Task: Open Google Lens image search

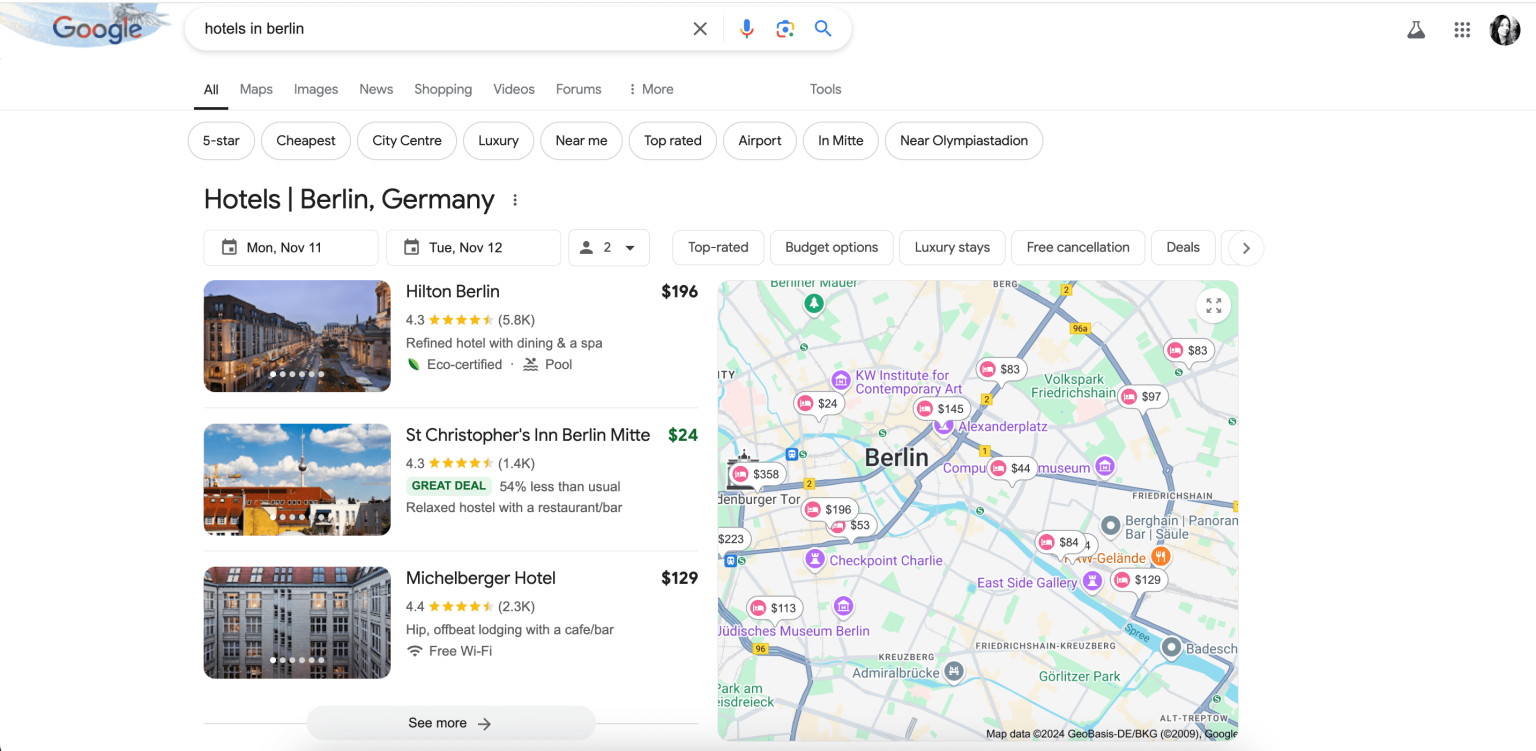Action: 785,28
